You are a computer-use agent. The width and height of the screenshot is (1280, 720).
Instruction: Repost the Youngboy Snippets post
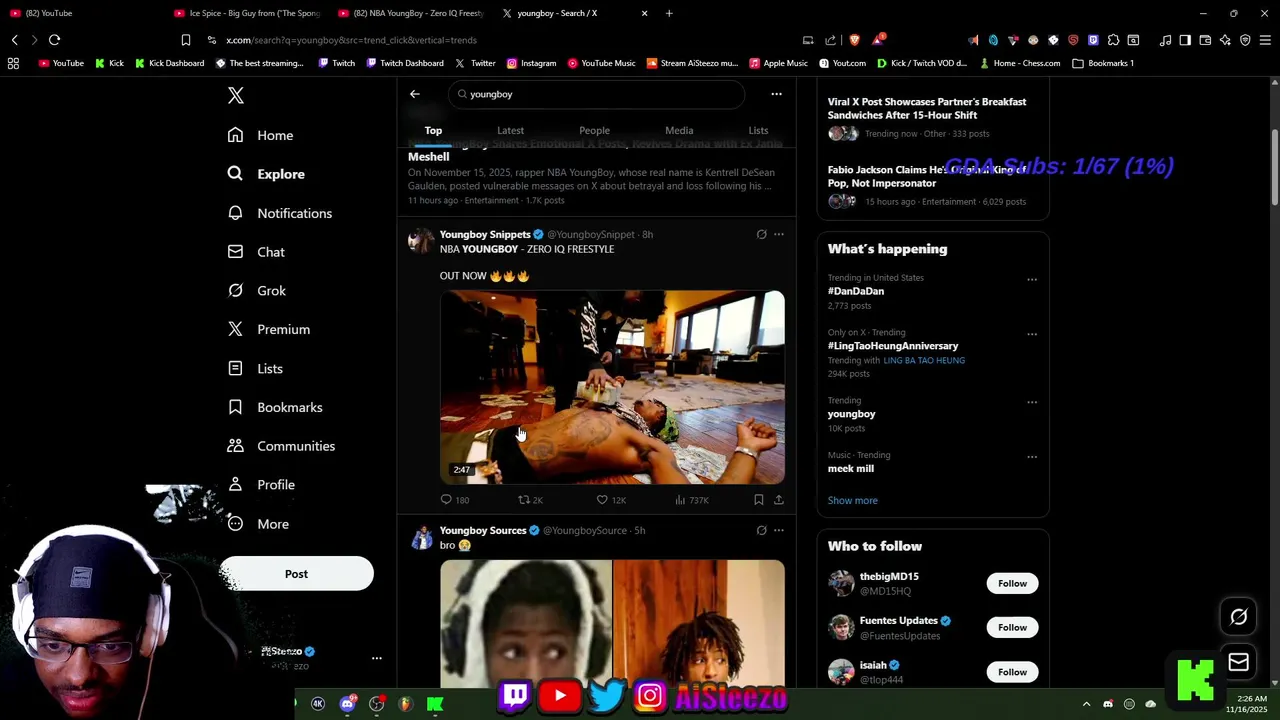tap(530, 500)
